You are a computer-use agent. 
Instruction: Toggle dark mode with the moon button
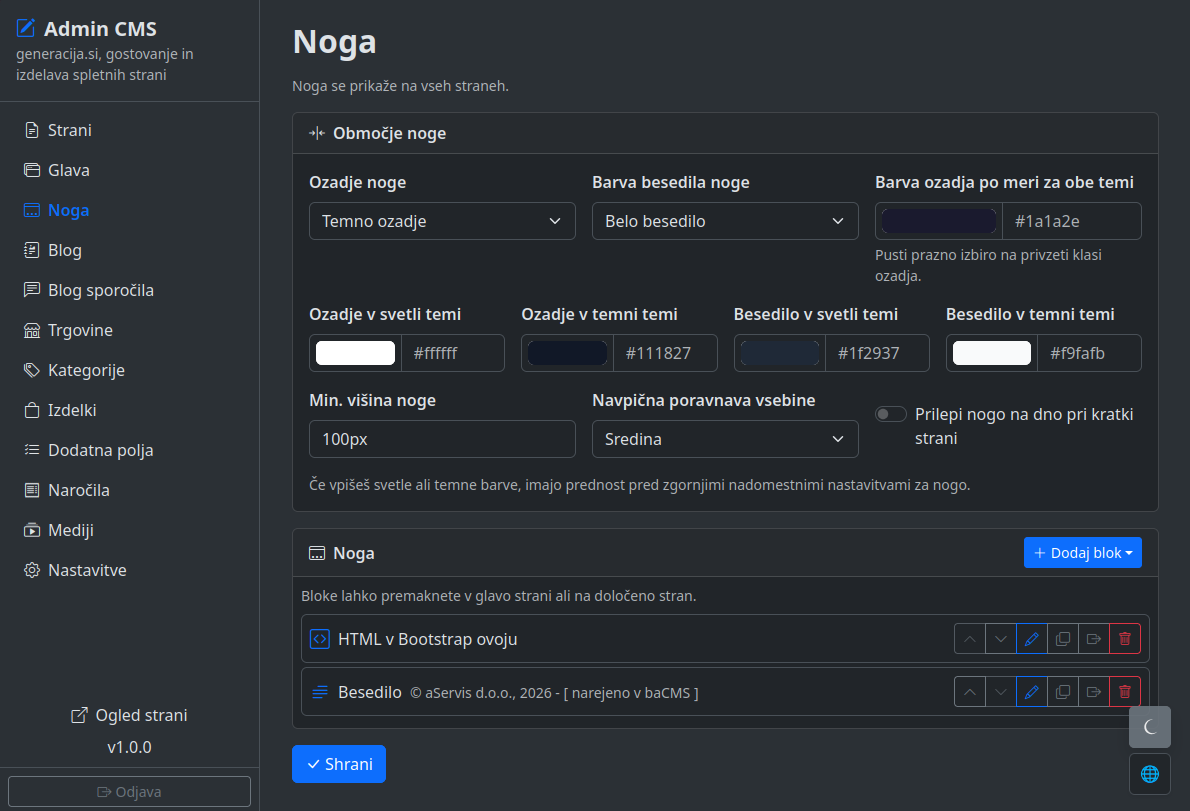[x=1150, y=727]
